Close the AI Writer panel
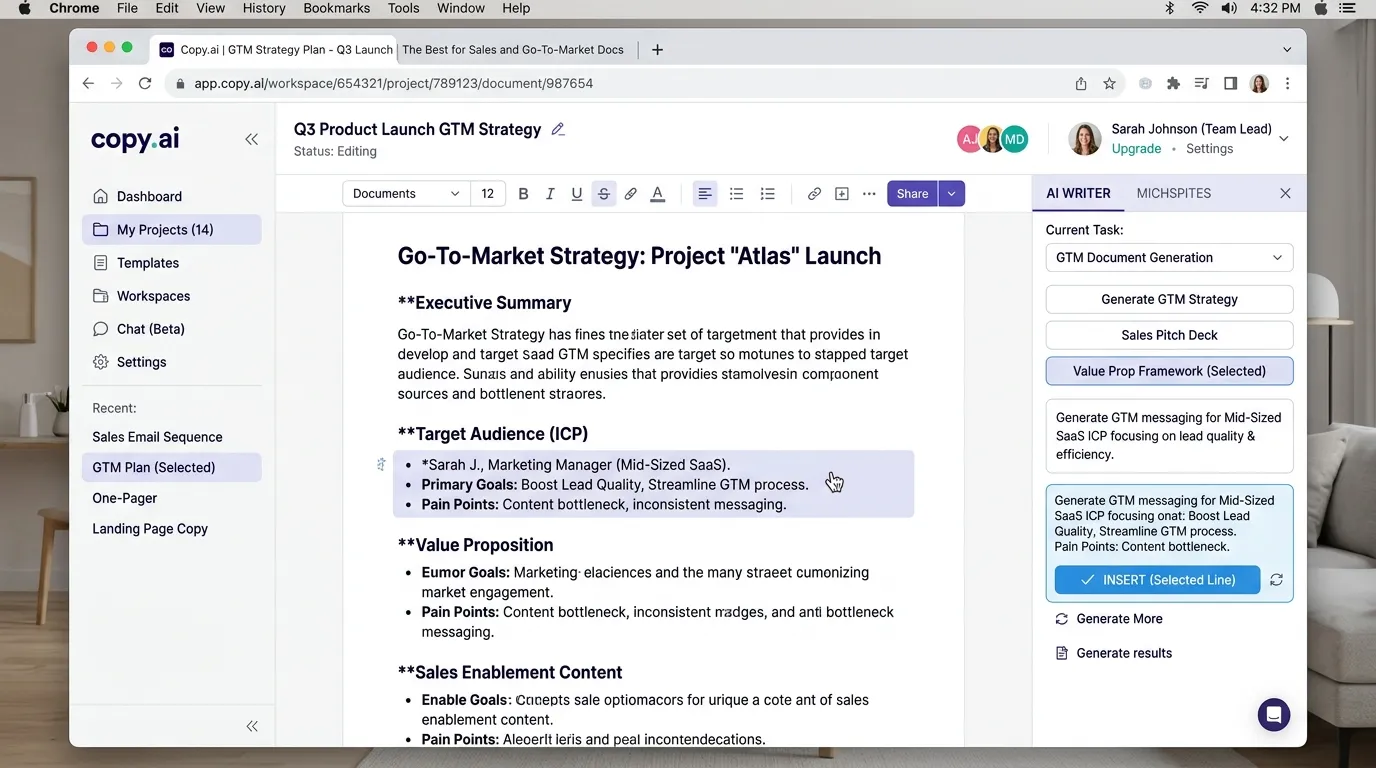The image size is (1376, 768). tap(1286, 193)
